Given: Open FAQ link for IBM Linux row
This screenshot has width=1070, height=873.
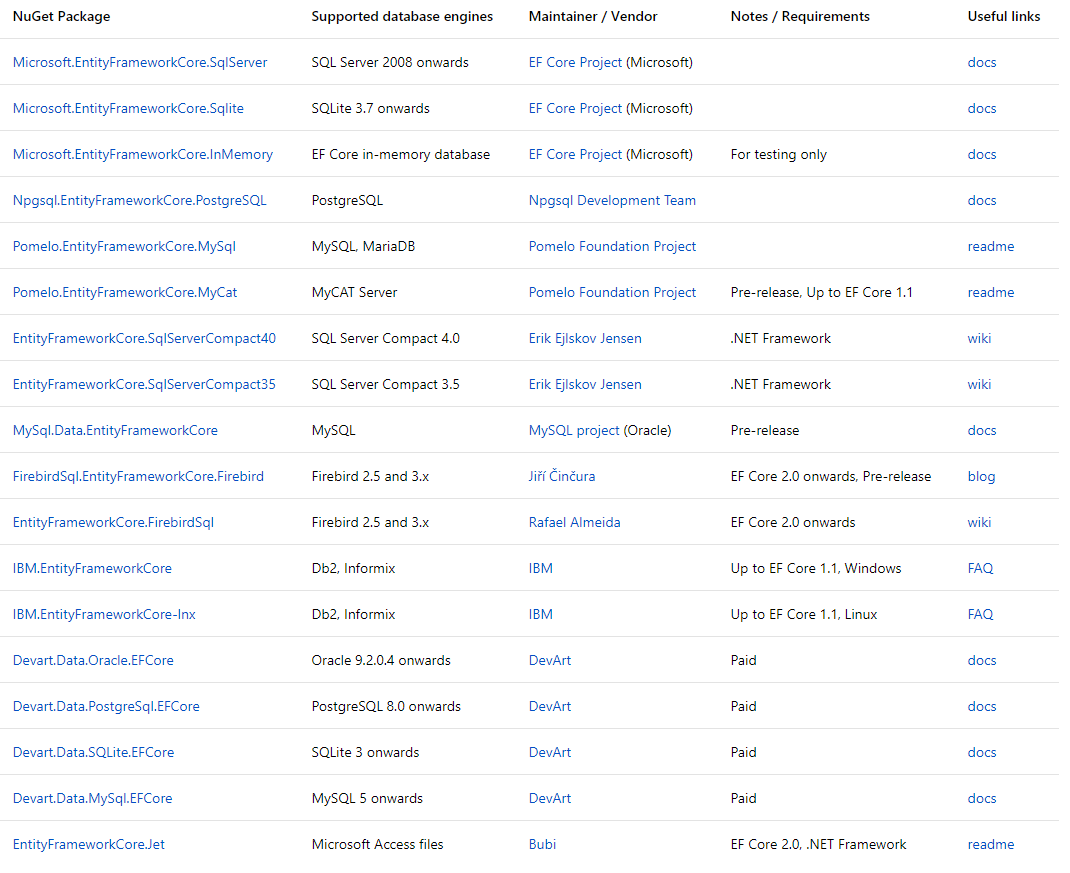Looking at the screenshot, I should [980, 614].
